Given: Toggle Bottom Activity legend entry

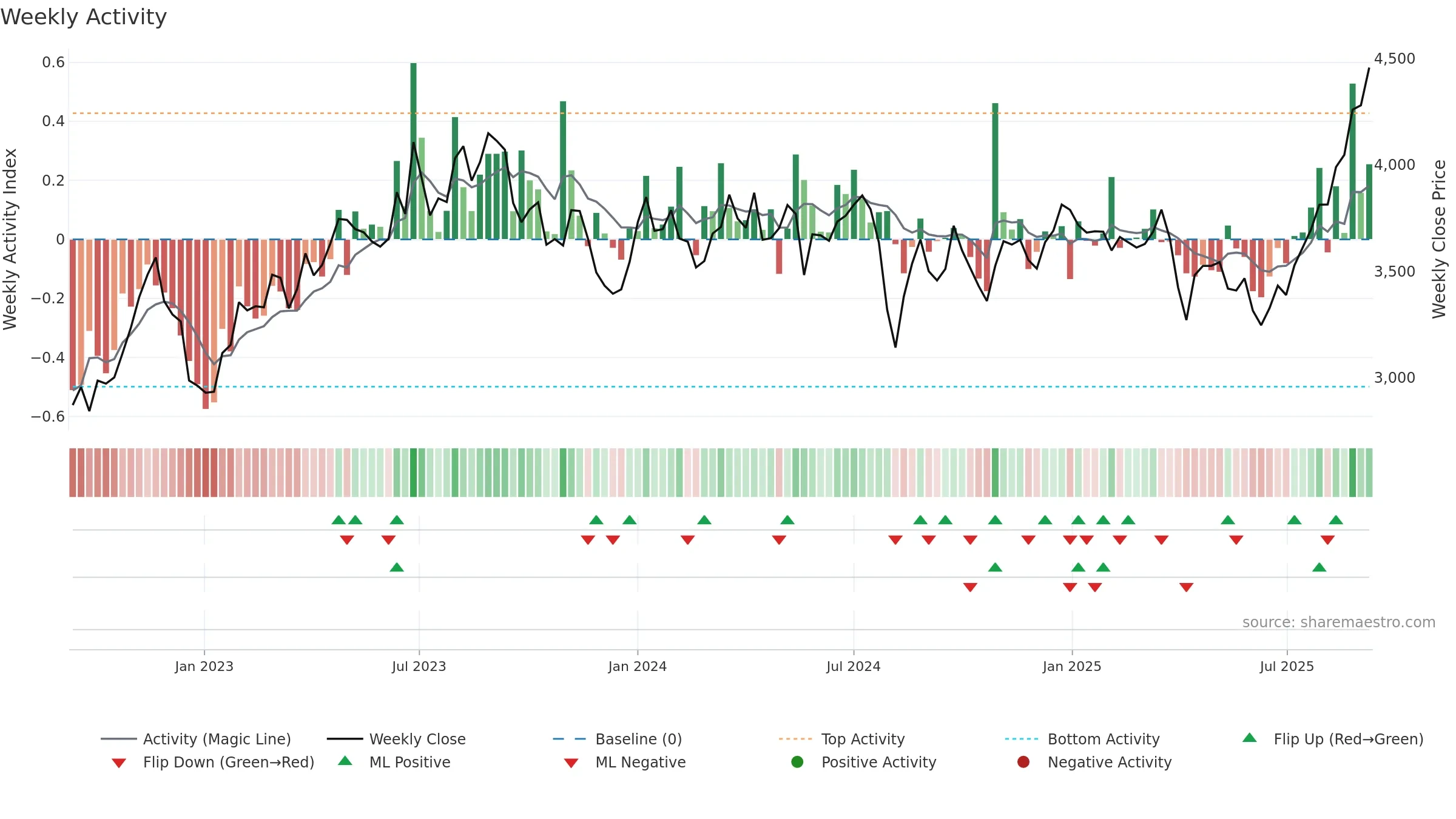Looking at the screenshot, I should [1082, 739].
